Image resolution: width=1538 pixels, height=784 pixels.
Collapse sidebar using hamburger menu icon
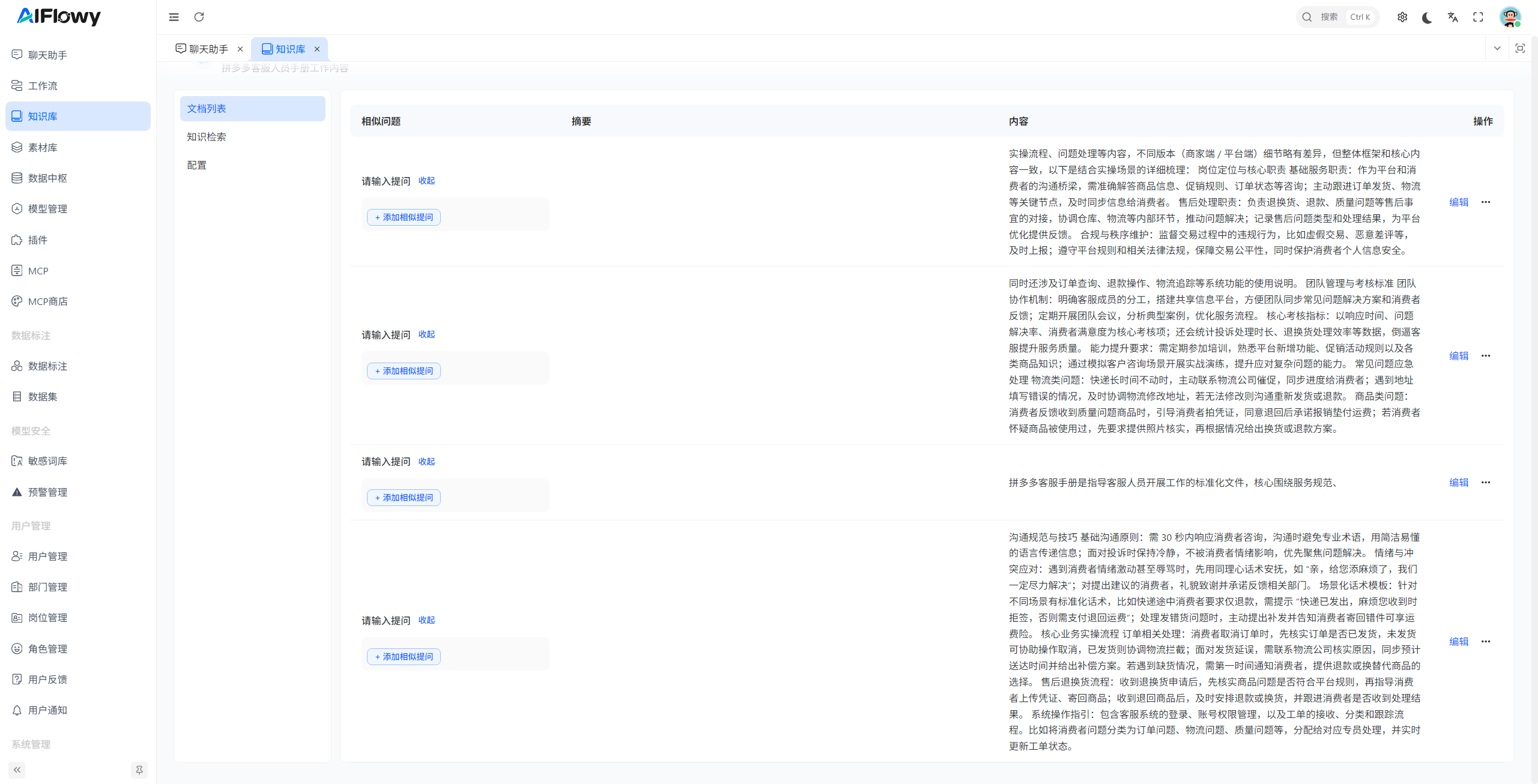click(x=174, y=17)
